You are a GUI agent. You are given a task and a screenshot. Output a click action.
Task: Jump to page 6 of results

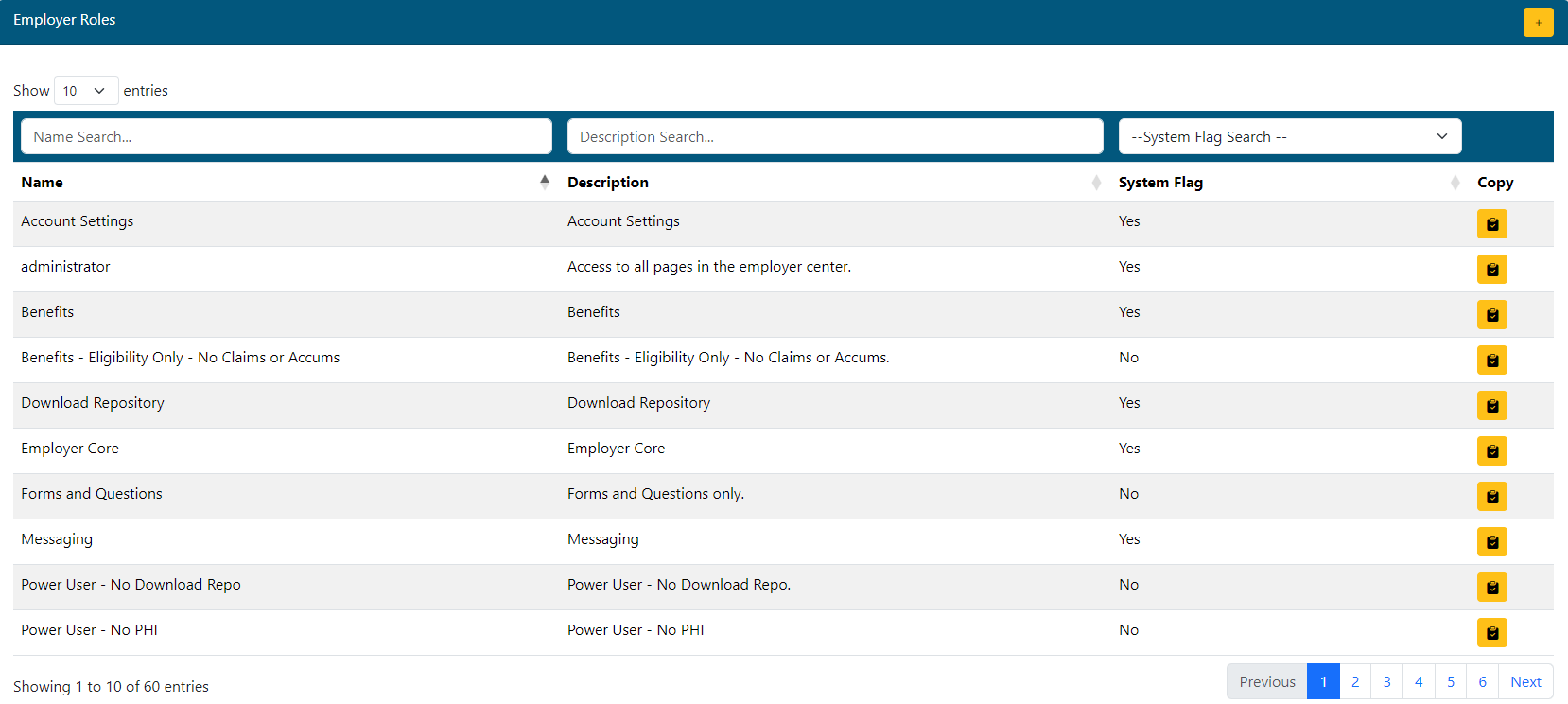1482,681
